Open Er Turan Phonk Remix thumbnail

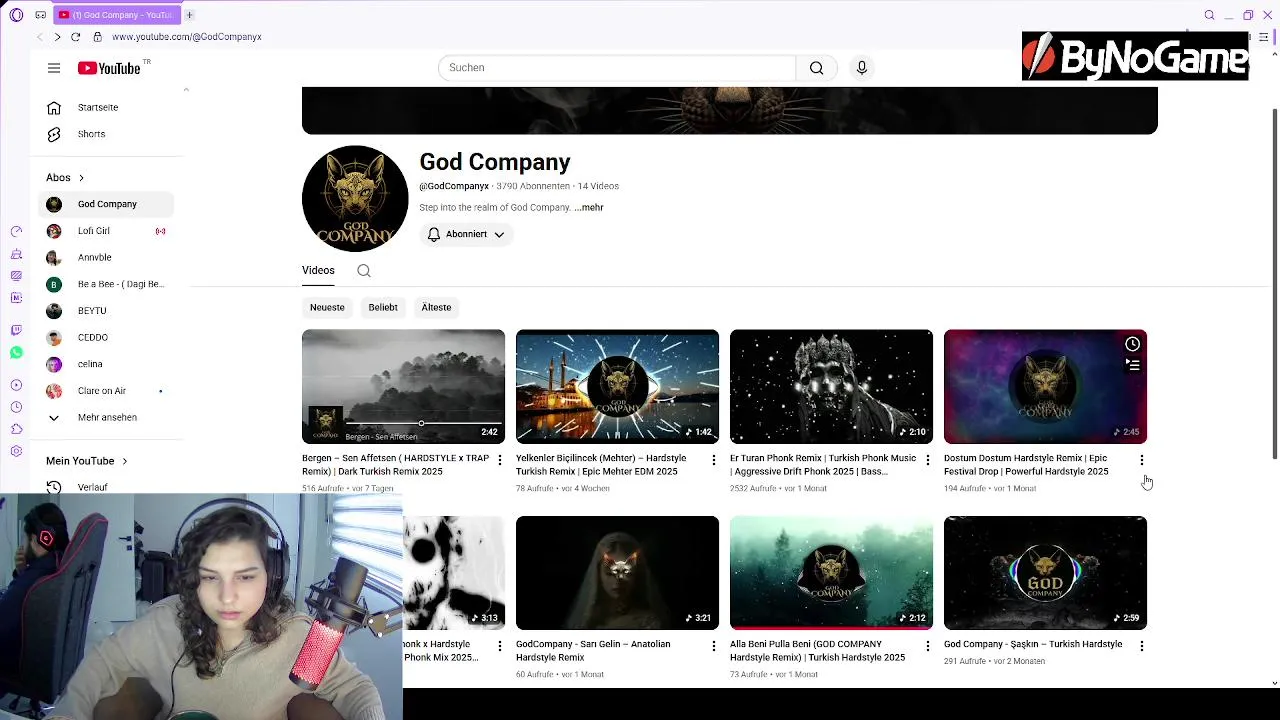[831, 386]
